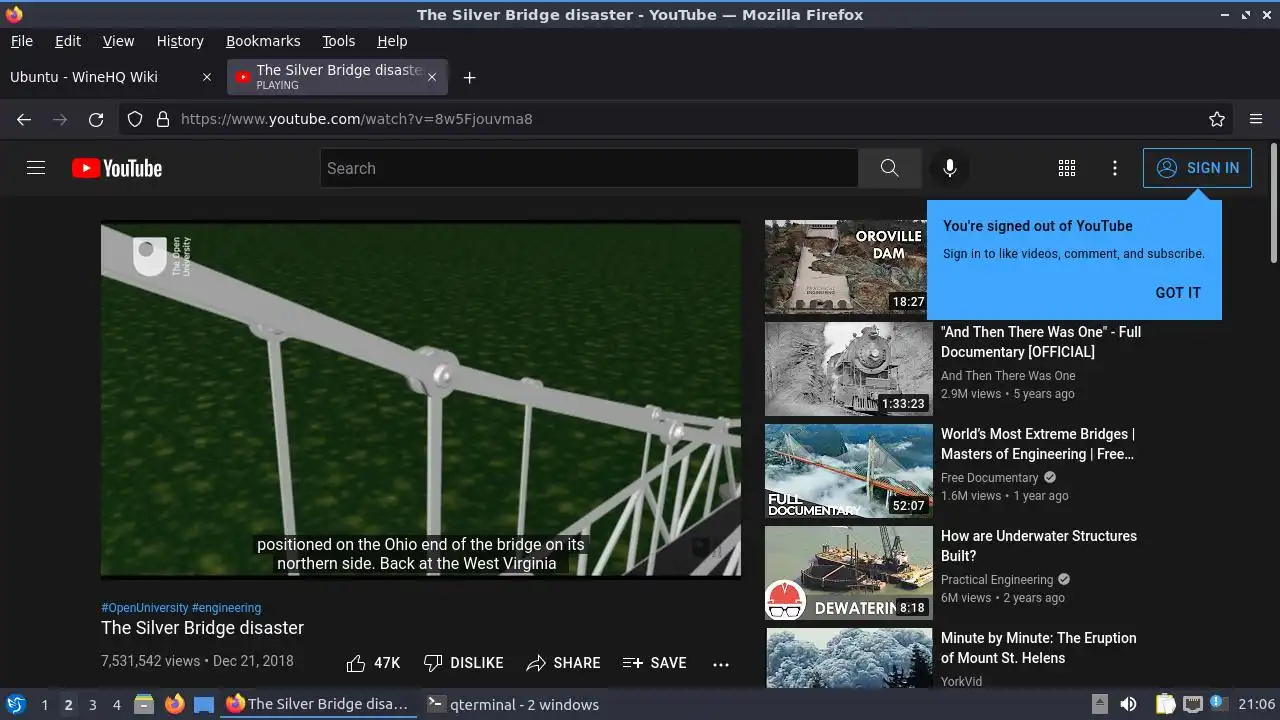This screenshot has width=1280, height=720.
Task: Open clipboard manager tray icon
Action: (x=1165, y=704)
